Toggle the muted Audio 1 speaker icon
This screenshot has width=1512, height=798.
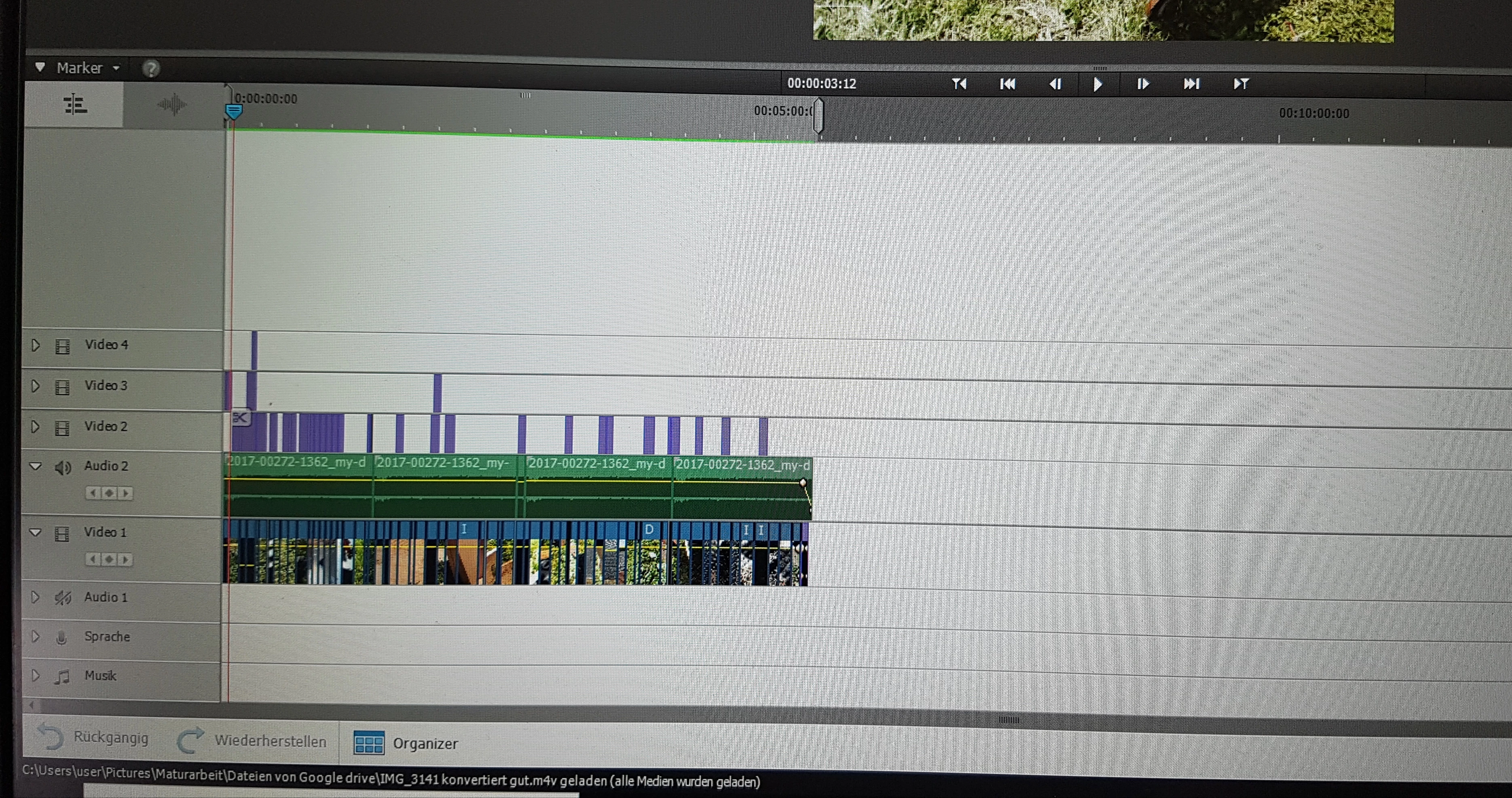tap(63, 598)
